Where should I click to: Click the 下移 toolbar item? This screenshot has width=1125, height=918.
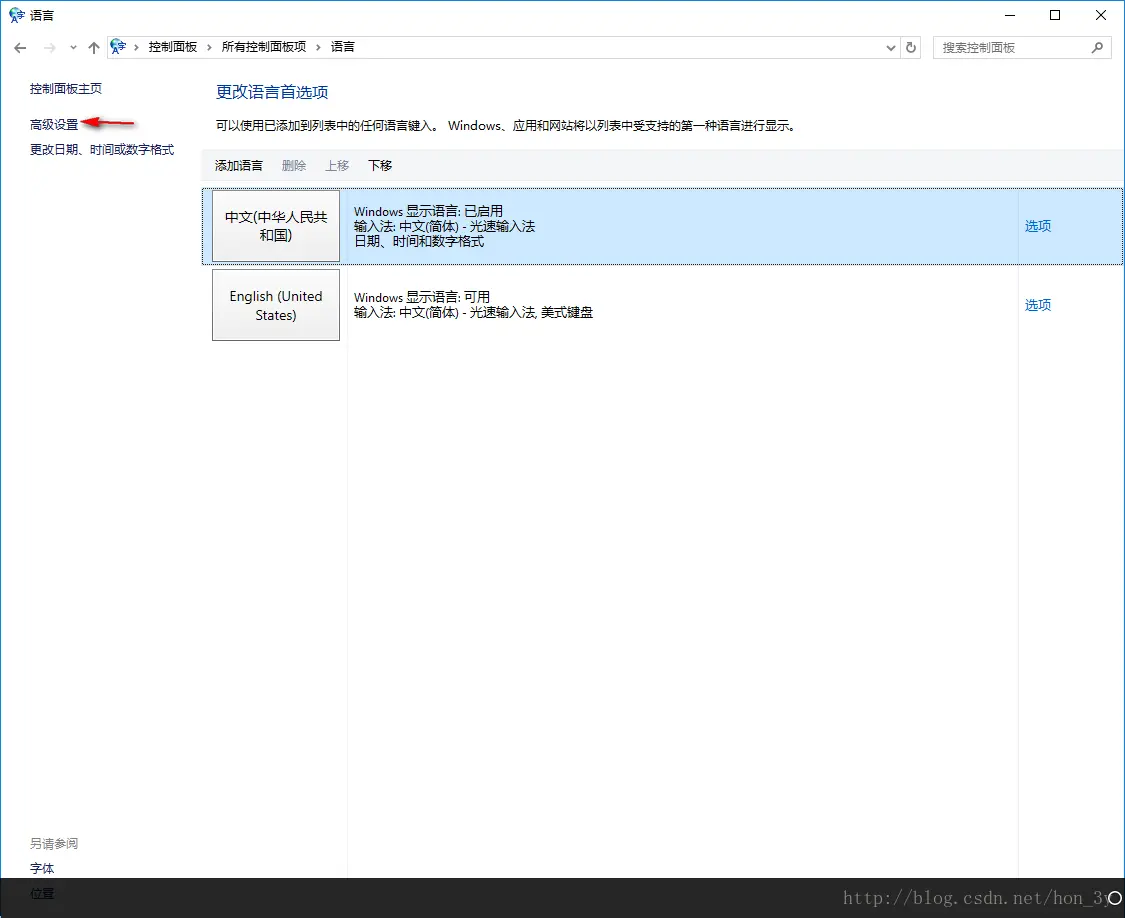pyautogui.click(x=380, y=165)
